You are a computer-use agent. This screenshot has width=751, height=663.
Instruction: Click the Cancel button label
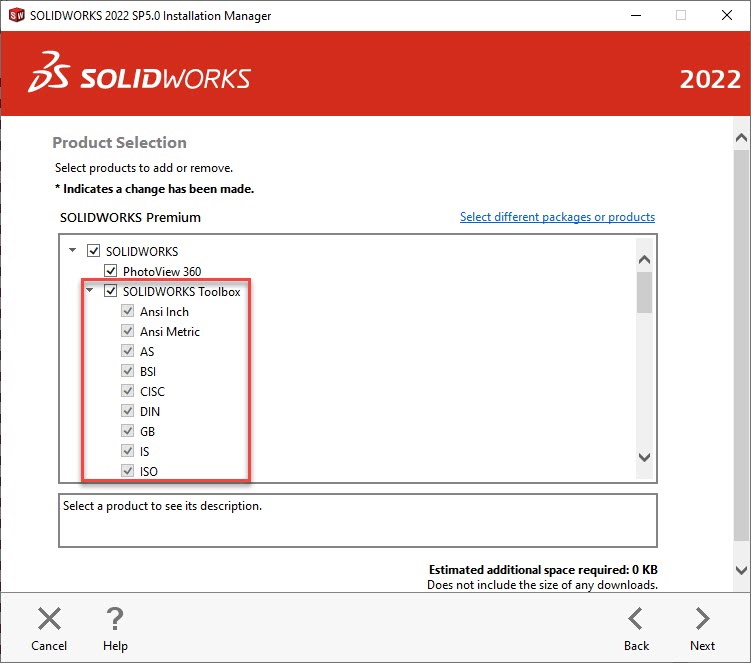[49, 646]
